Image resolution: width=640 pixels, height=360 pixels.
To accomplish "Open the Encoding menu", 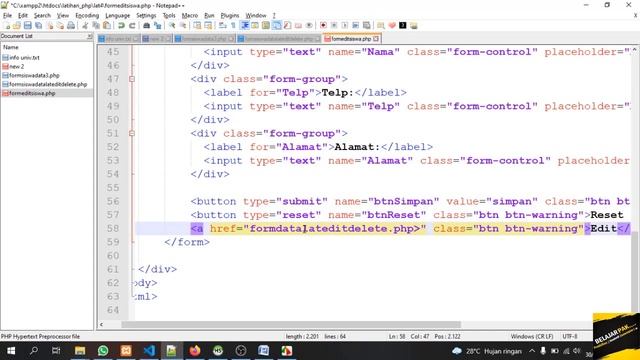I will coord(87,16).
